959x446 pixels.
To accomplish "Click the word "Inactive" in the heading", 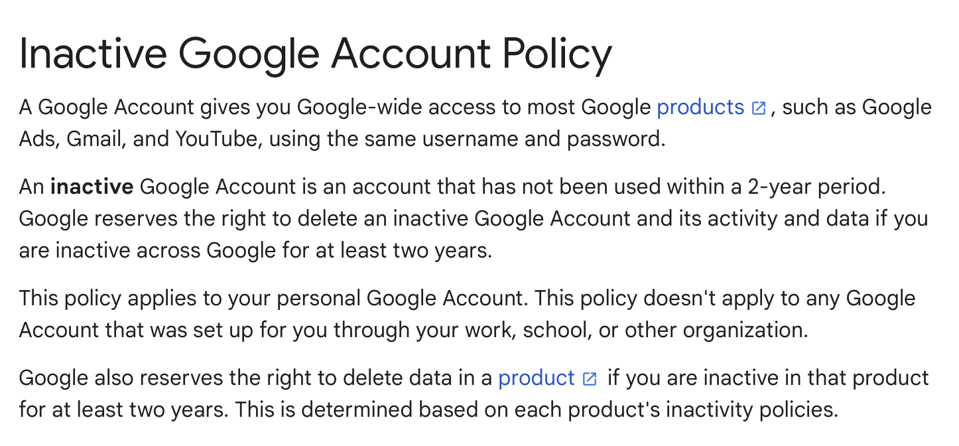I will click(x=92, y=53).
